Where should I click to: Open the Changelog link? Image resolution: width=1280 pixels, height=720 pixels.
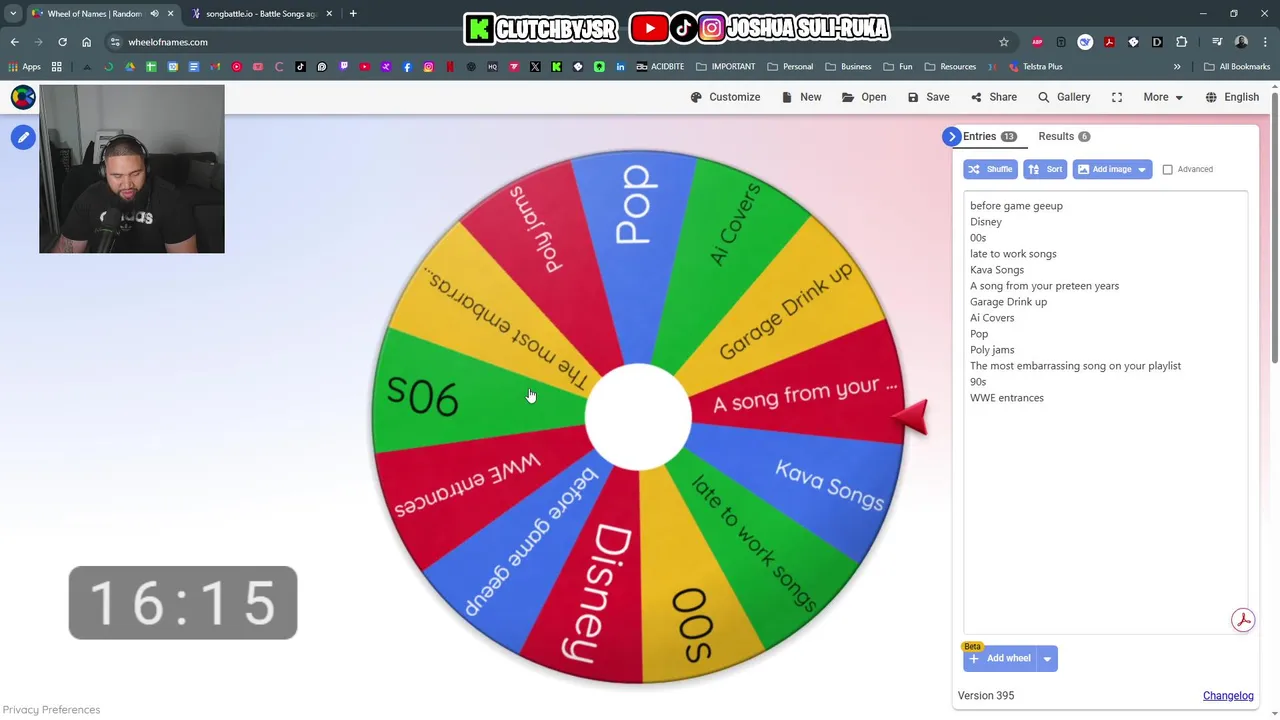1228,695
